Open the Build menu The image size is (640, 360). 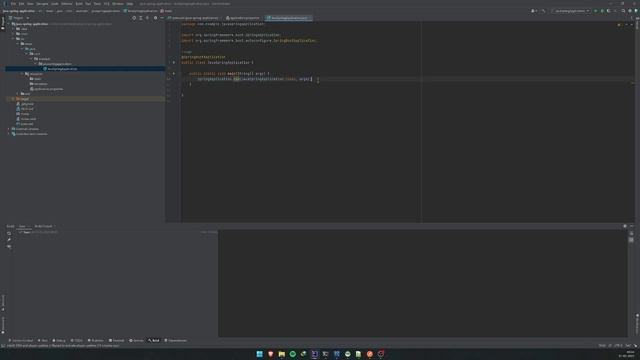point(79,4)
